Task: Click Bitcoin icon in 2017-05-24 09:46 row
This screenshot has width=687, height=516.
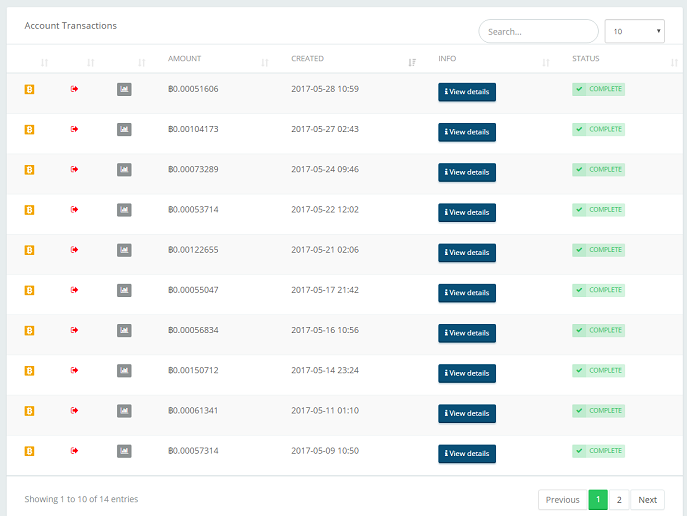Action: (29, 170)
